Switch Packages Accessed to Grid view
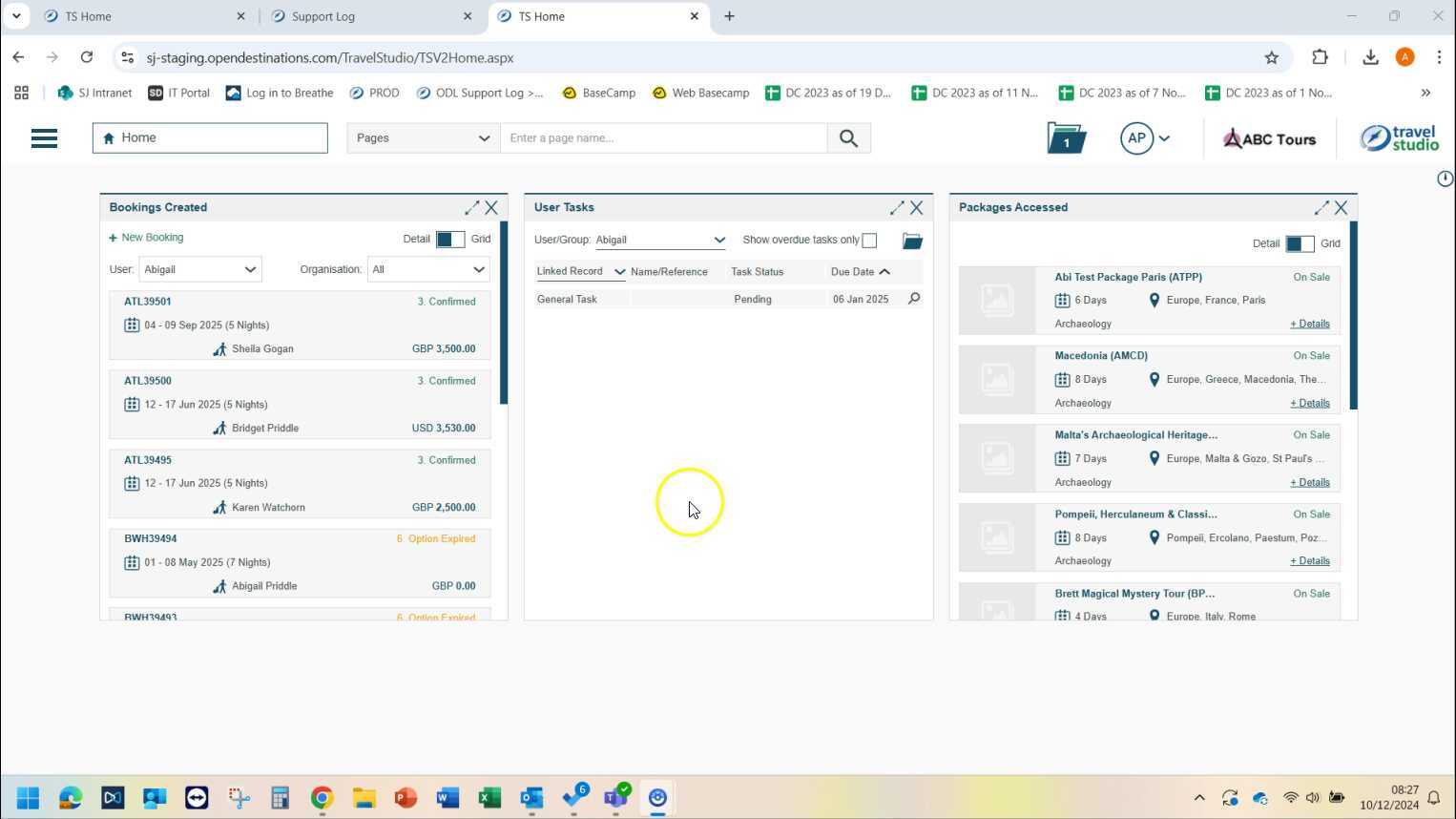Viewport: 1456px width, 819px height. (1299, 244)
